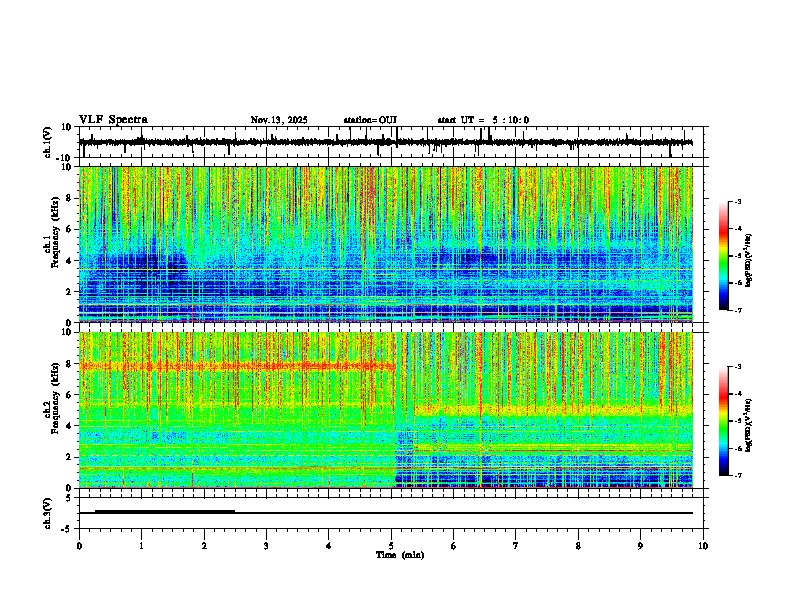Click the 'ch.3(V)' axis label
Viewport: 792px width, 612px height.
pos(48,513)
